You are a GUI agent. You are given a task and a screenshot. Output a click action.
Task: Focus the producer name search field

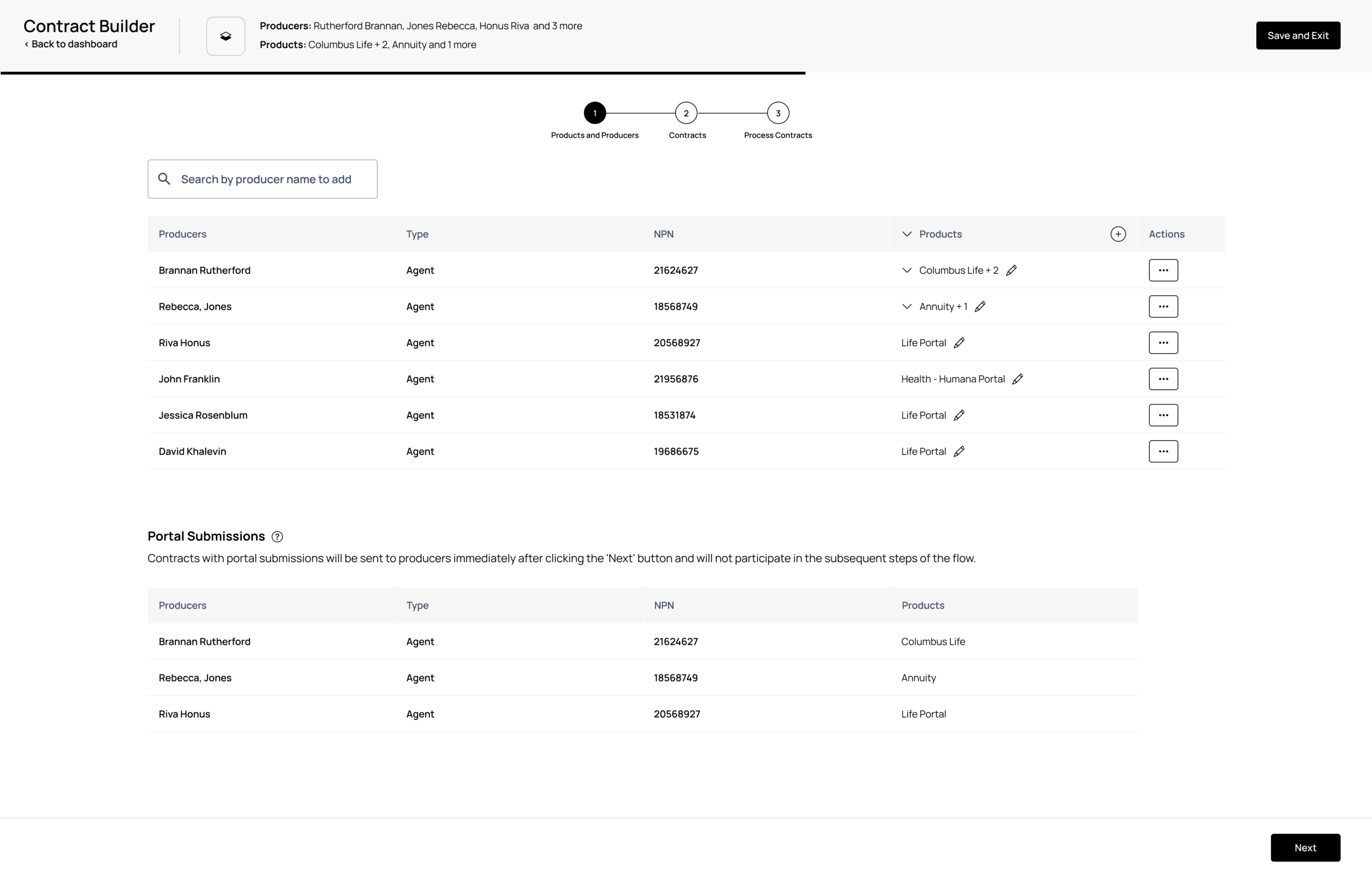tap(272, 179)
